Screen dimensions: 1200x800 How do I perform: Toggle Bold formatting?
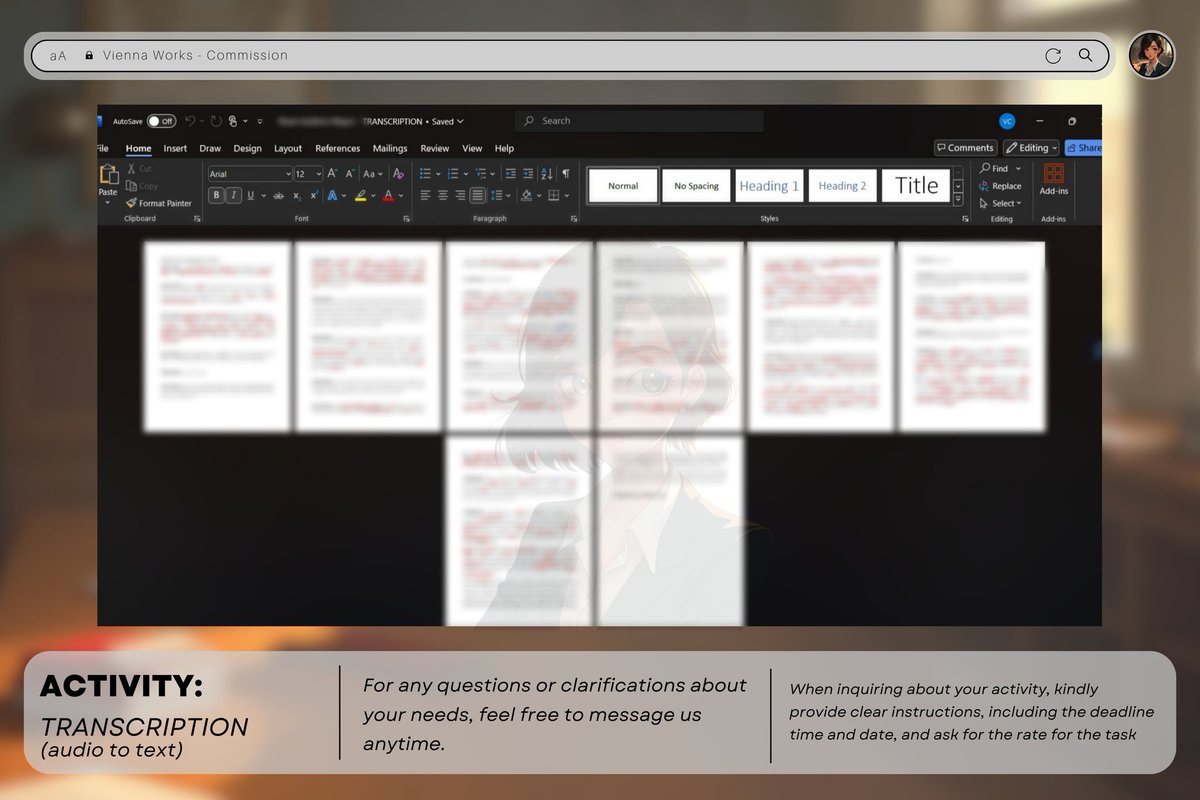[216, 196]
